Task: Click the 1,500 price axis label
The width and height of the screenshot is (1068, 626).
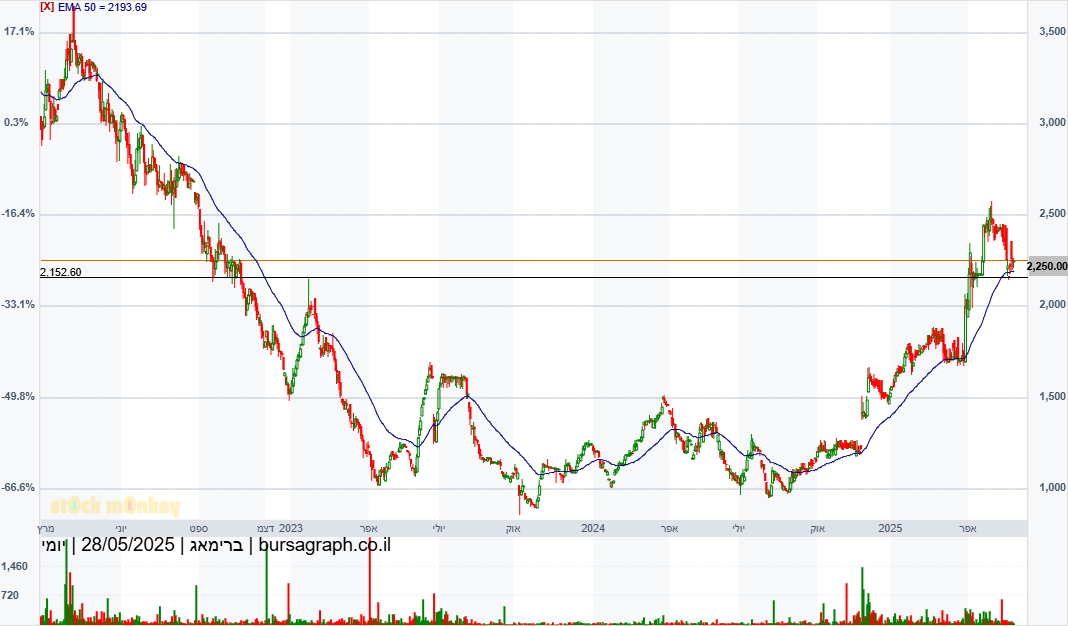Action: (x=1052, y=396)
